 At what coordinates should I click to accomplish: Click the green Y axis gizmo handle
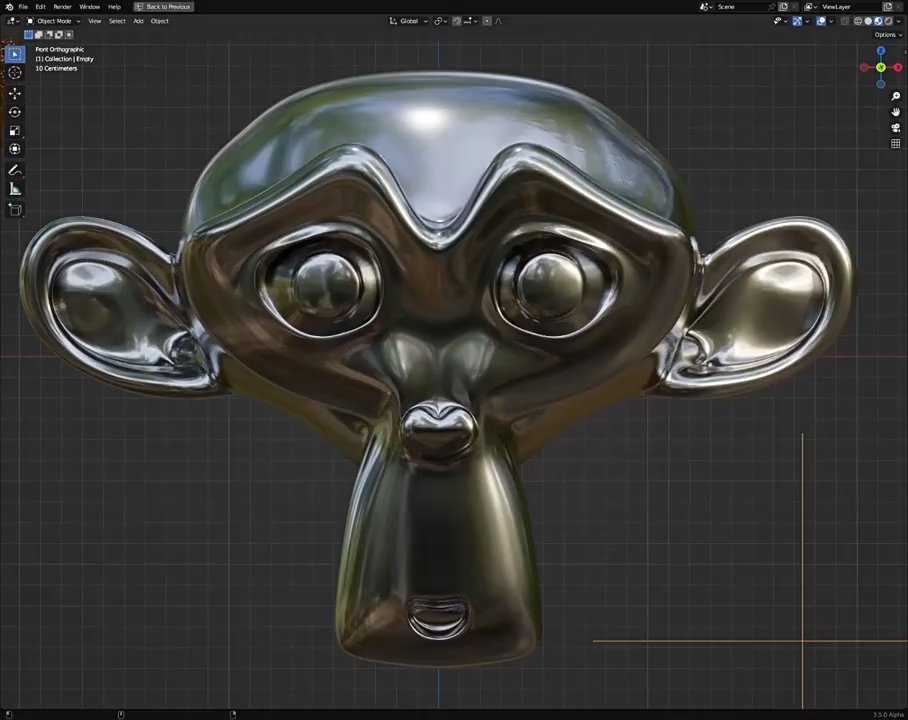coord(880,68)
